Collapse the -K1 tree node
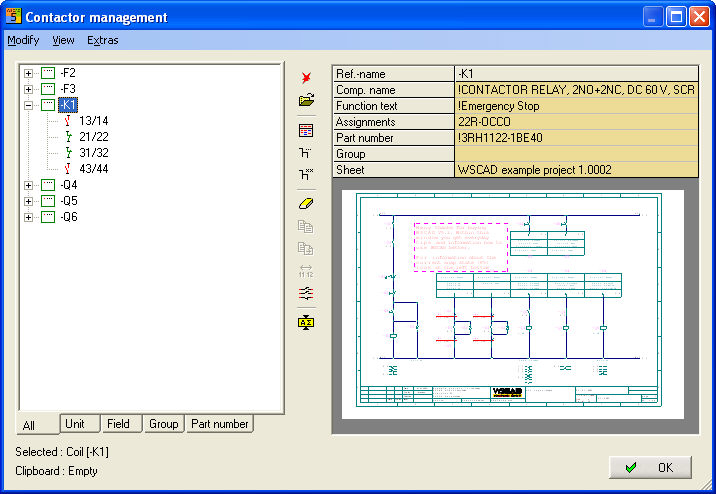716x494 pixels. pos(28,105)
